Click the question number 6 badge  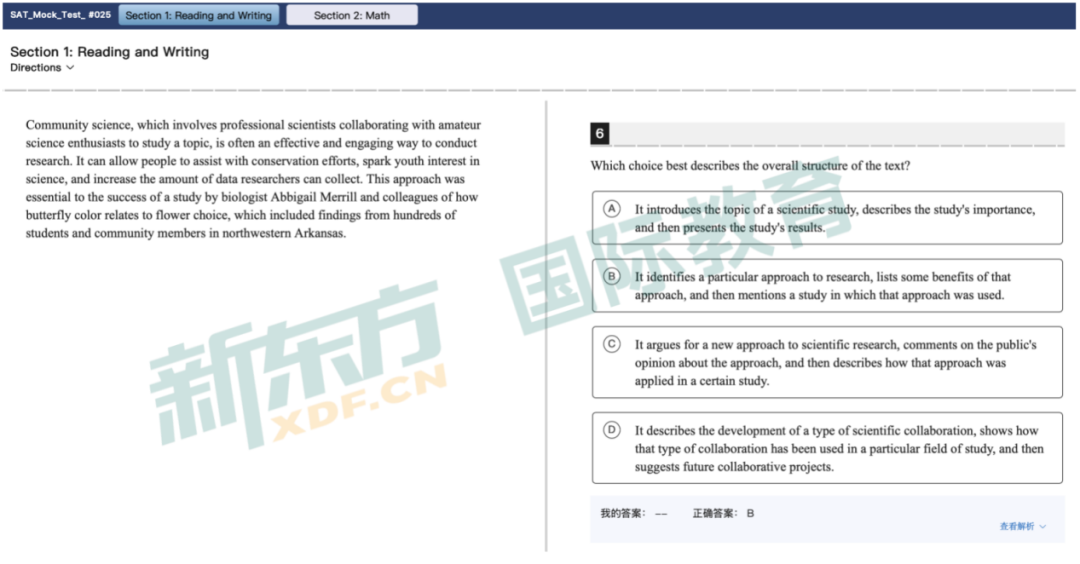coord(599,134)
